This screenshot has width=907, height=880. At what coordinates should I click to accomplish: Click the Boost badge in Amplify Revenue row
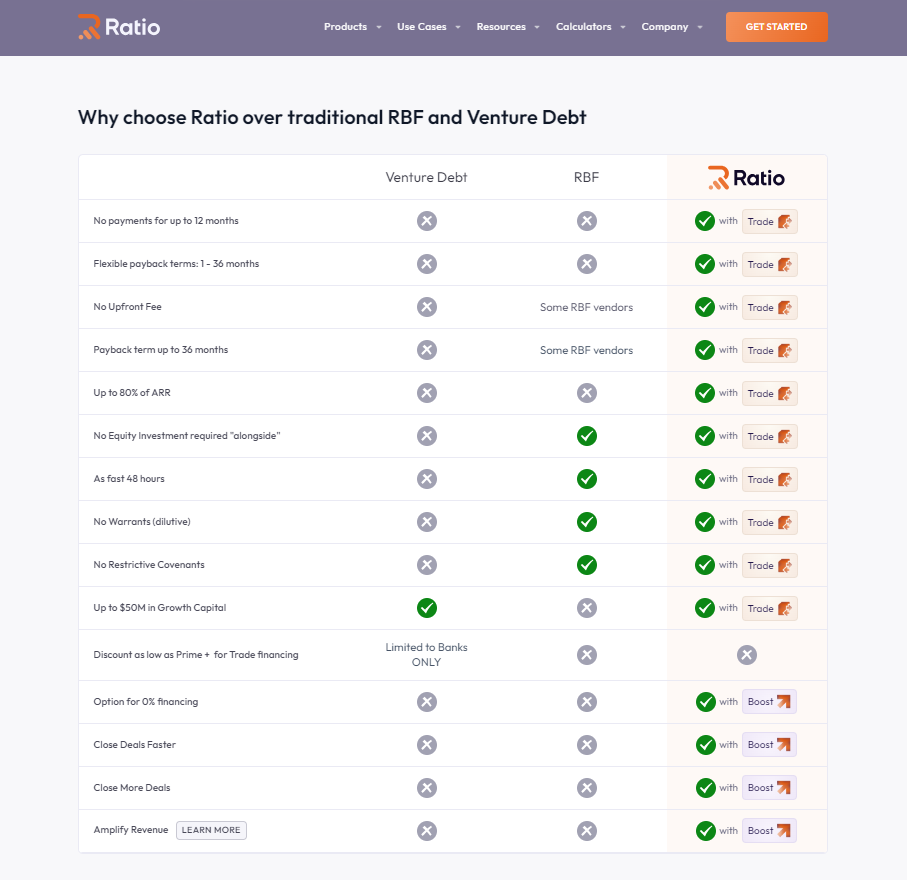point(769,831)
